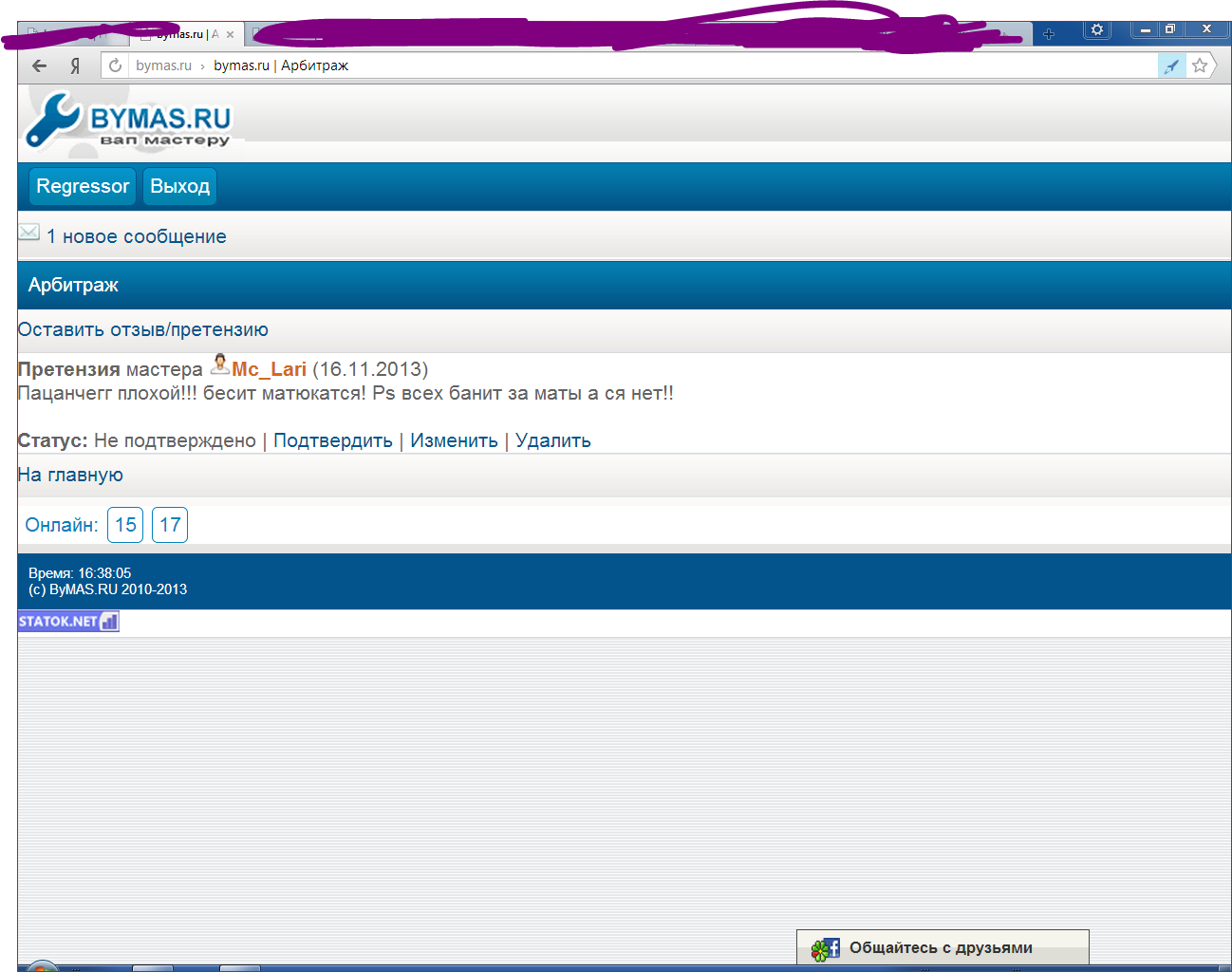Click "Оставить отзыв/претензию" link
This screenshot has height=972, width=1232.
pos(143,329)
